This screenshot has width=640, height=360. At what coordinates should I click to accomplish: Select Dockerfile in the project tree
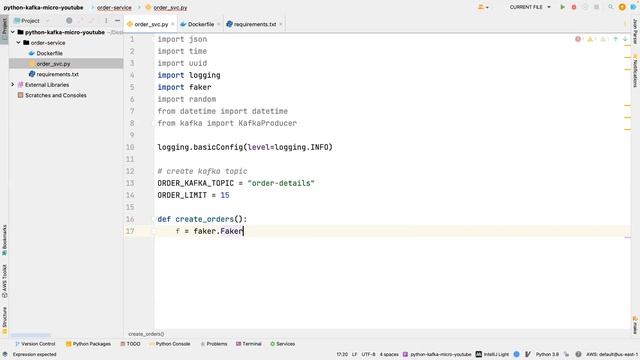tap(49, 53)
